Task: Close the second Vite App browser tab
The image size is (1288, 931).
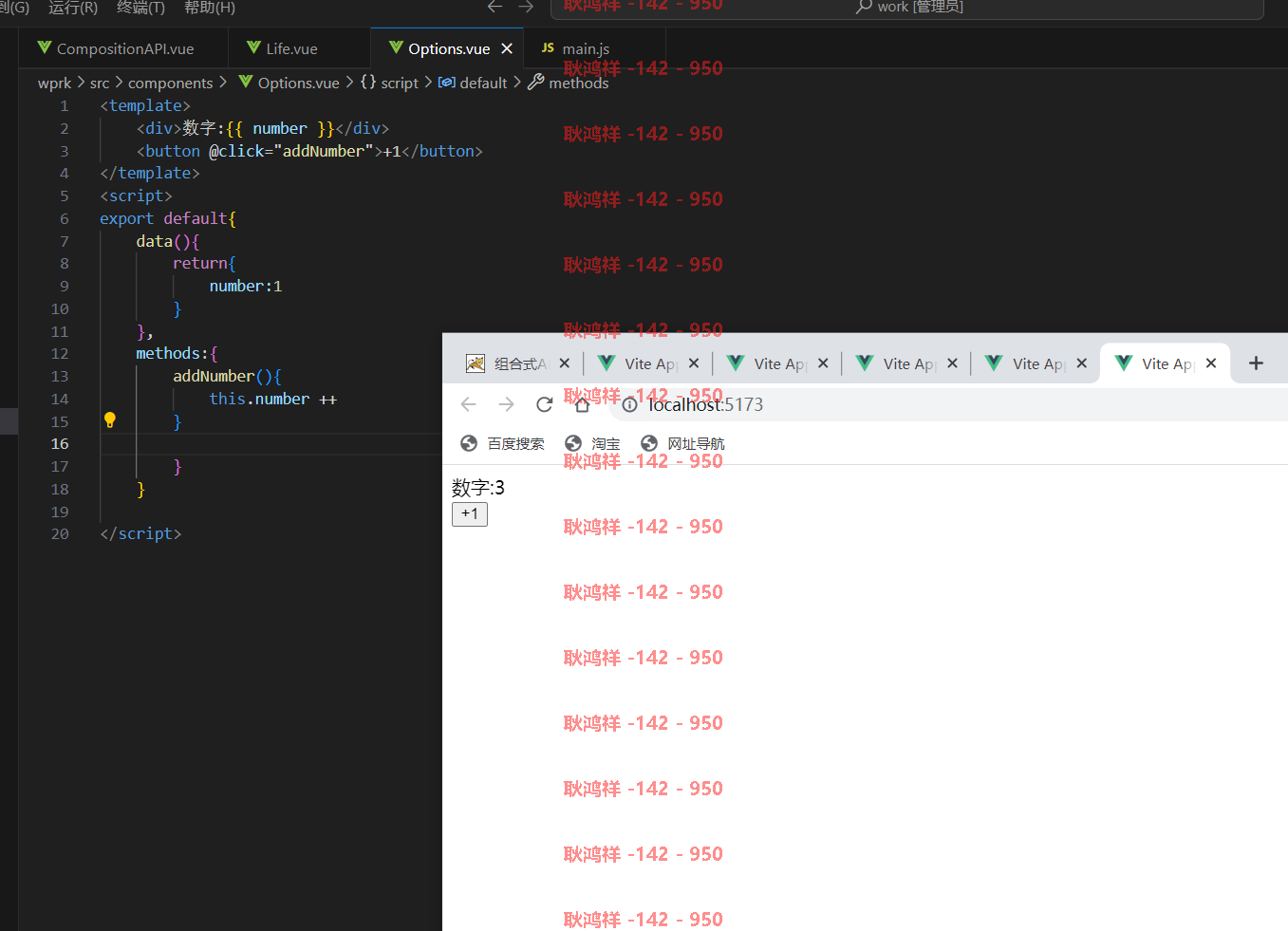Action: 823,363
